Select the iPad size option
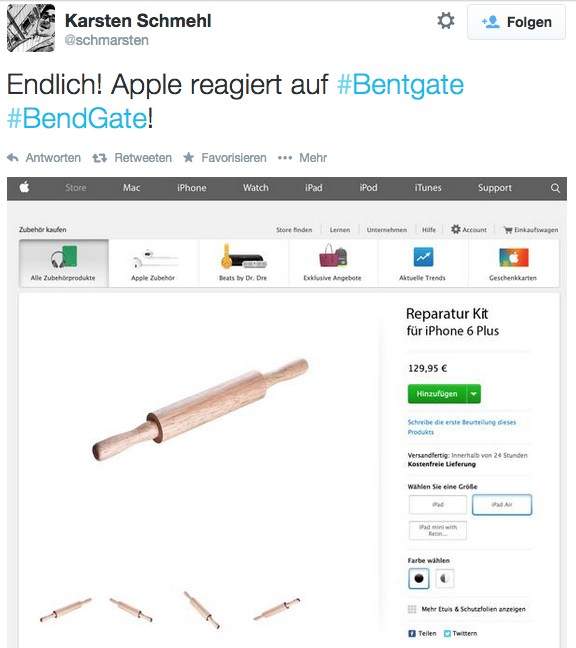This screenshot has width=576, height=648. 438,505
